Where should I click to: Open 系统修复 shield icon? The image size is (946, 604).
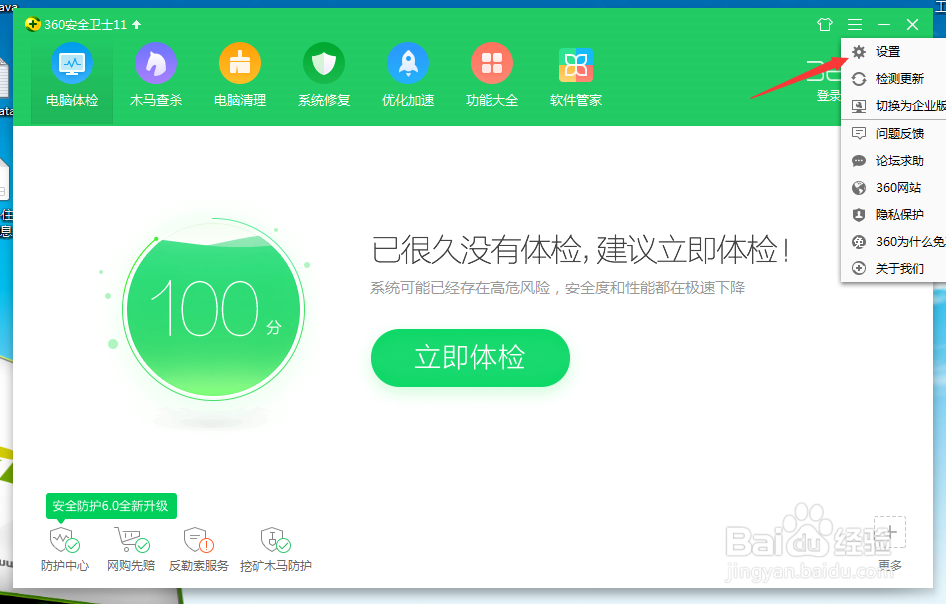[324, 63]
